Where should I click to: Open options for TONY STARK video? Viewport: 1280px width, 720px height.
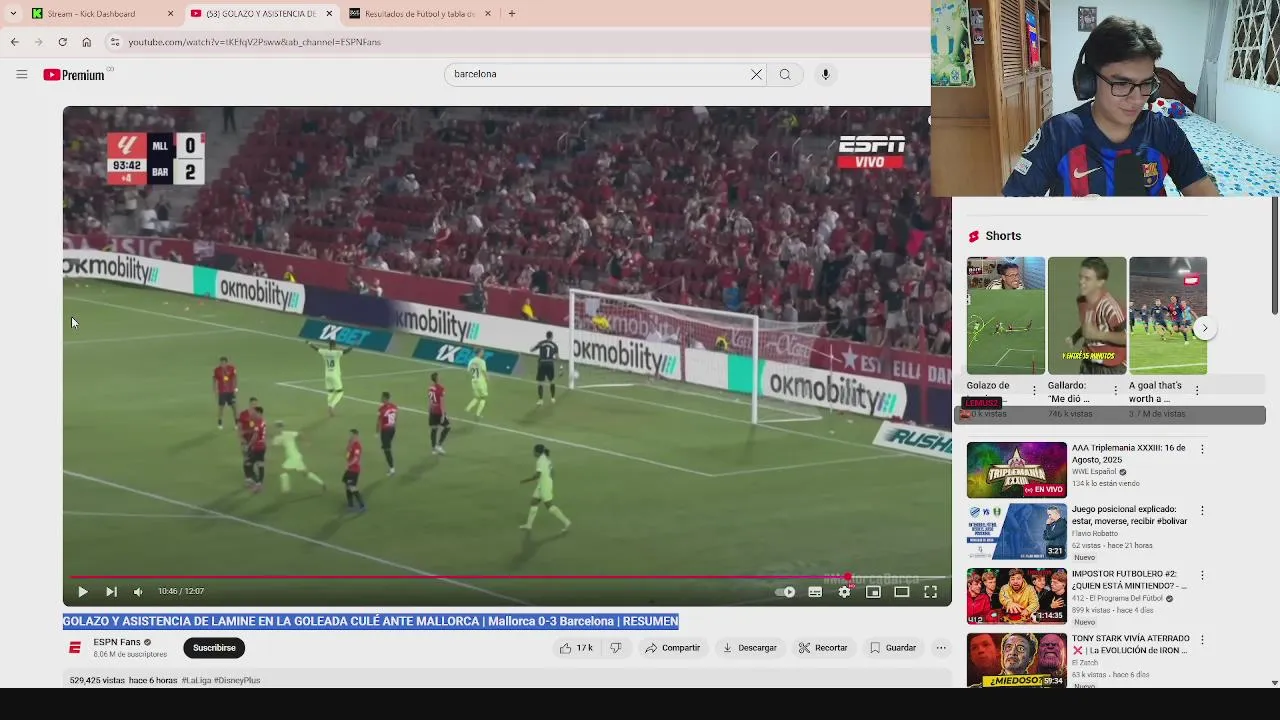1202,639
